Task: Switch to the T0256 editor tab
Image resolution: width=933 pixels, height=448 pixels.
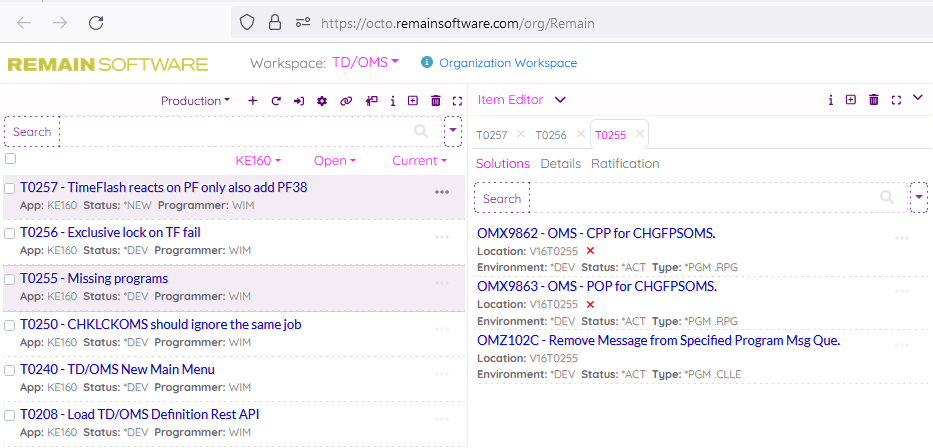Action: (551, 135)
